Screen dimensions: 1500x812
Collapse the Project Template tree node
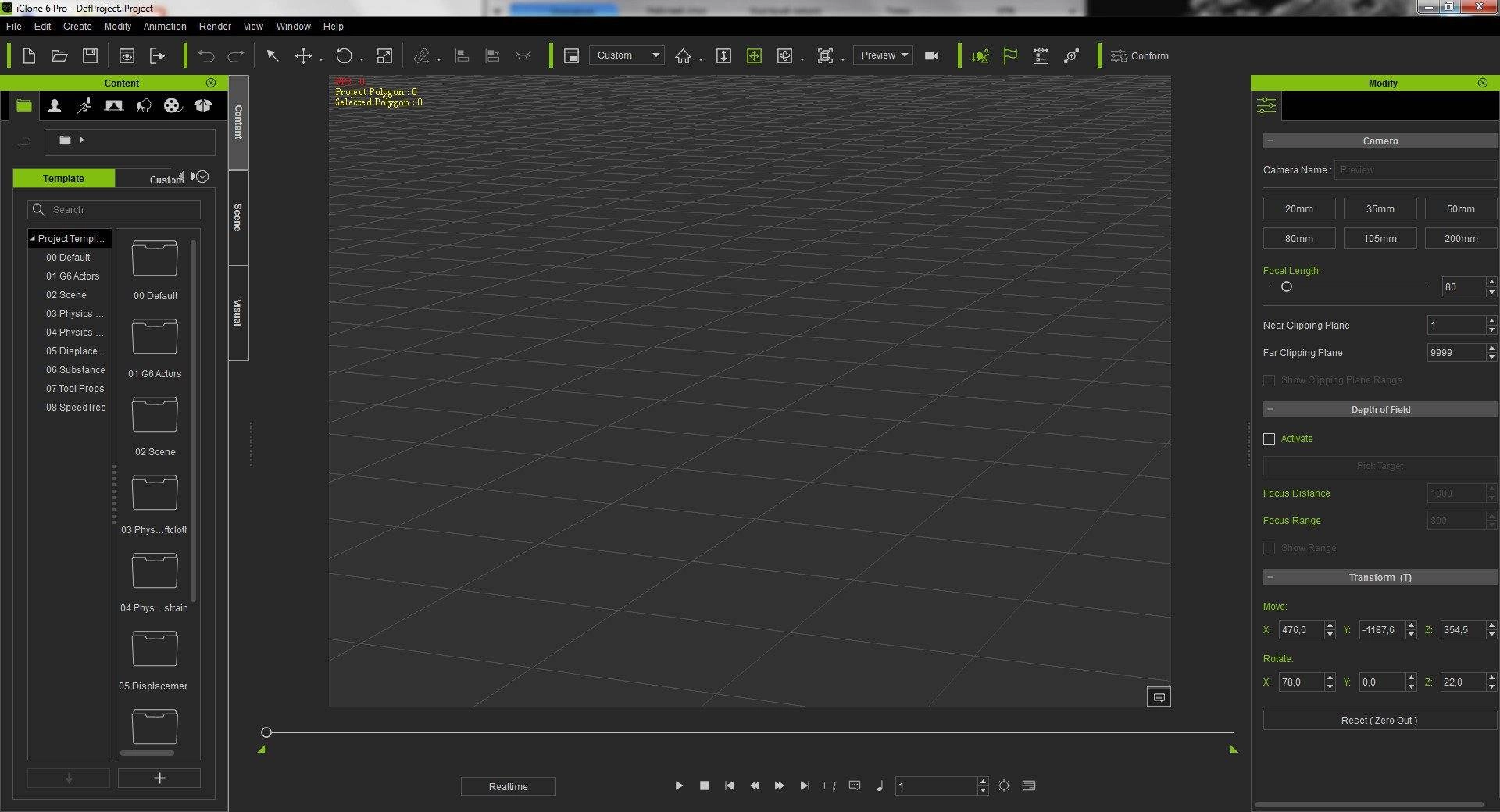pyautogui.click(x=33, y=239)
